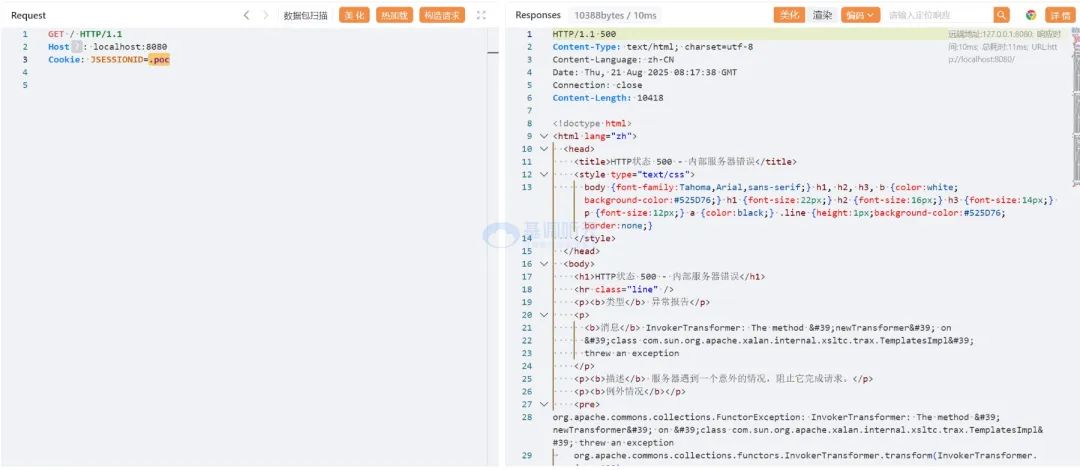Click the 数据包扫描 packet scan option
Viewport: 1080px width, 470px height.
(306, 15)
